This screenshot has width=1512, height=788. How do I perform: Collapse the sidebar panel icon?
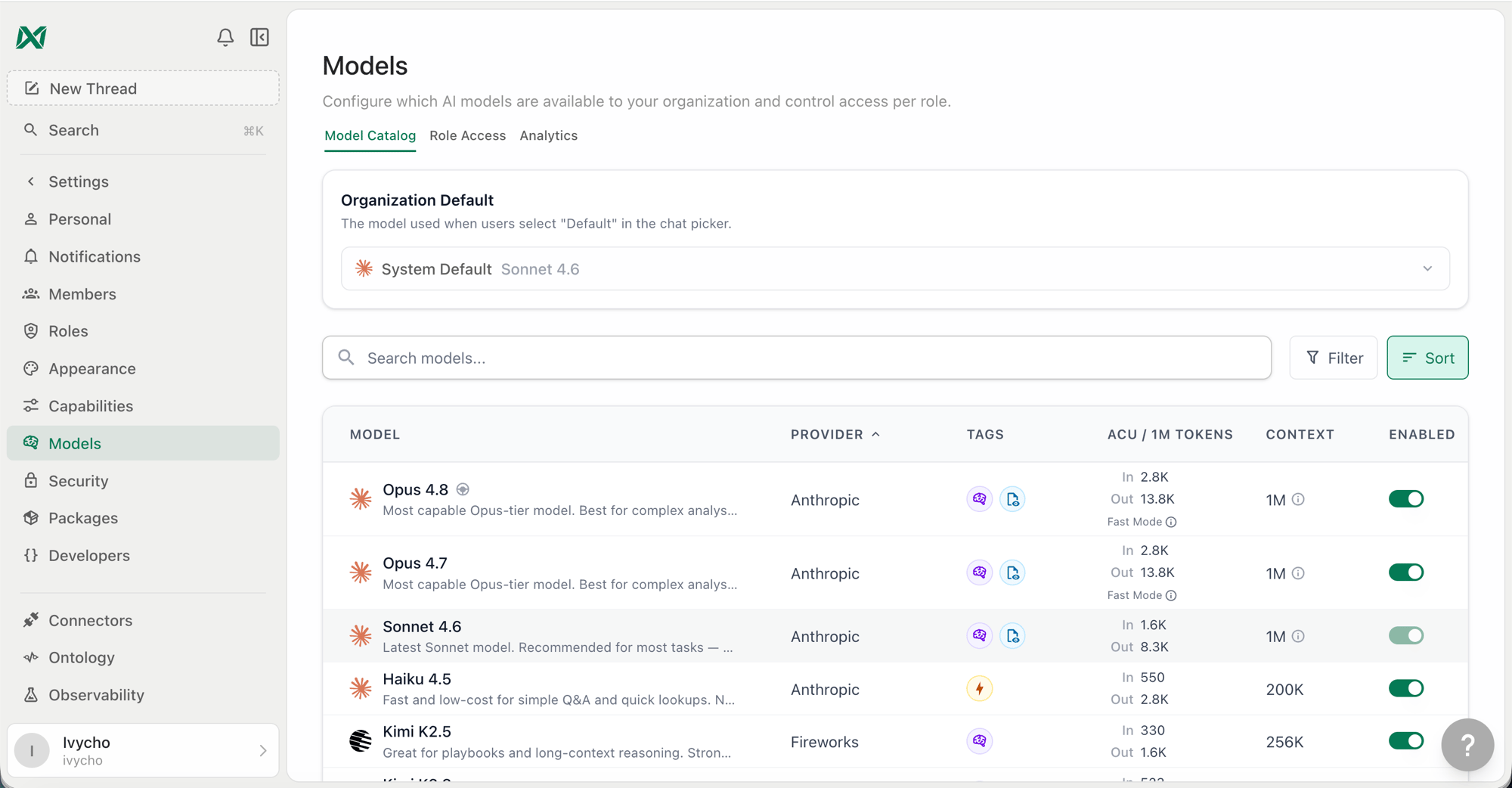click(259, 37)
